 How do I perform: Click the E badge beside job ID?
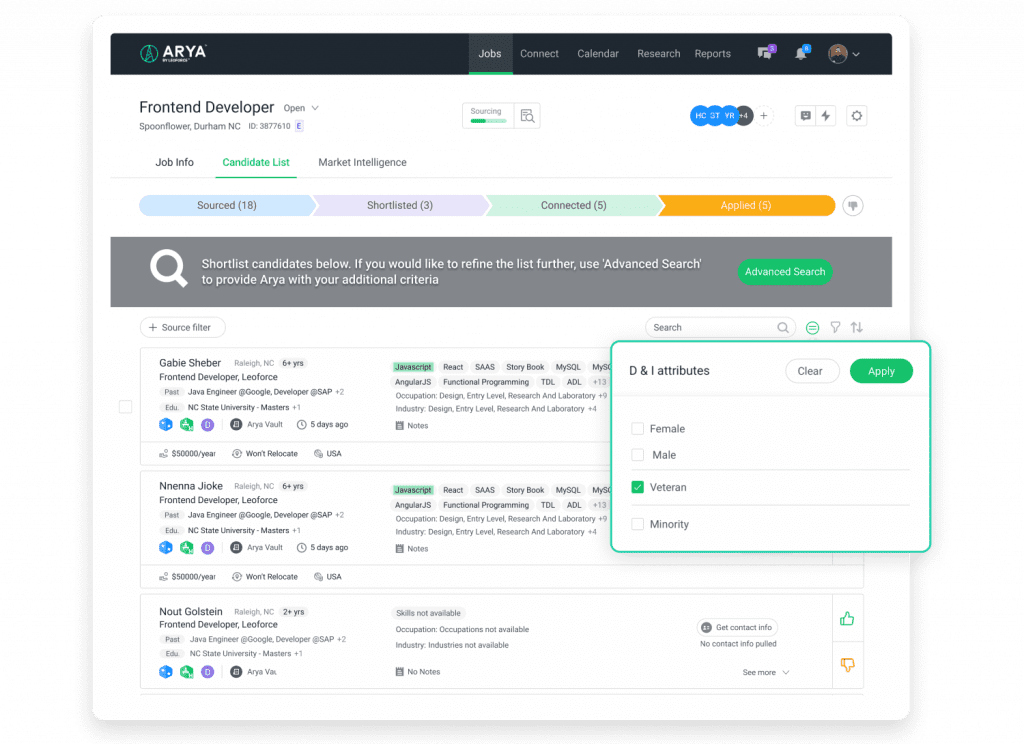(298, 126)
